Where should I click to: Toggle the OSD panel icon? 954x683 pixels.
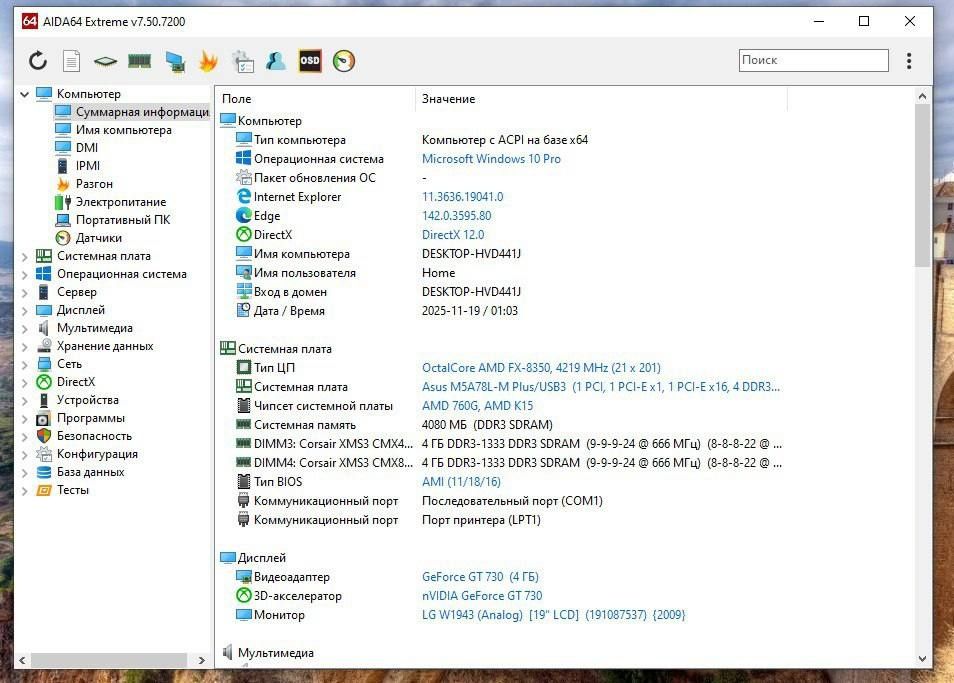[x=310, y=61]
